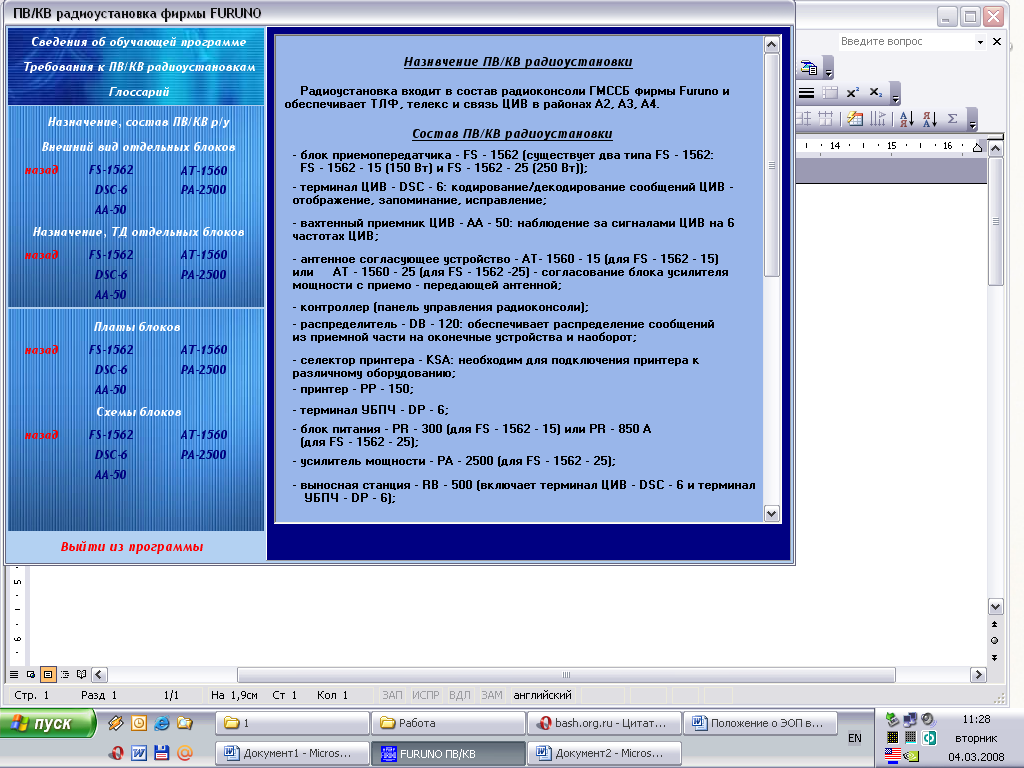
Task: Open 'Сведения об обучающей программе' section
Action: (138, 42)
